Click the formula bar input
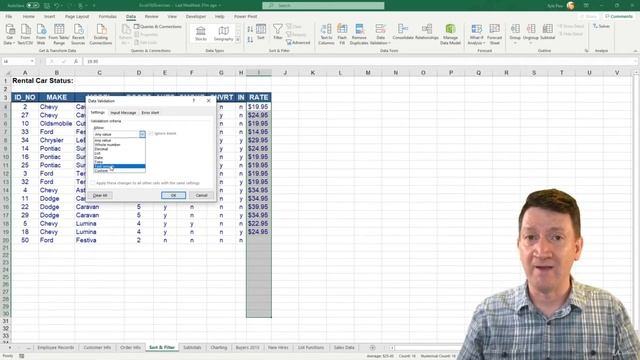640x360 pixels. click(359, 61)
